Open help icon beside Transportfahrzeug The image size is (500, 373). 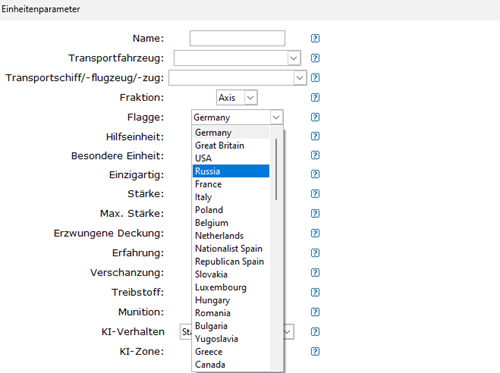(315, 58)
